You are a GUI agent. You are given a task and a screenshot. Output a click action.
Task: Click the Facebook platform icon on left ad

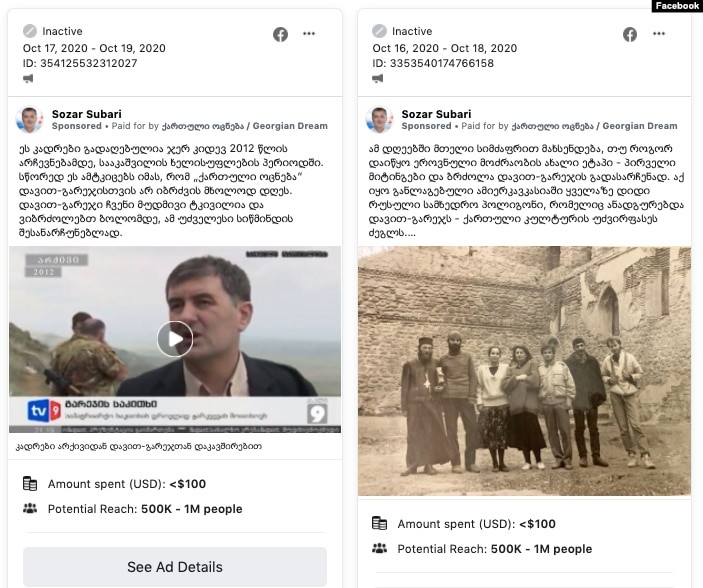[x=280, y=34]
